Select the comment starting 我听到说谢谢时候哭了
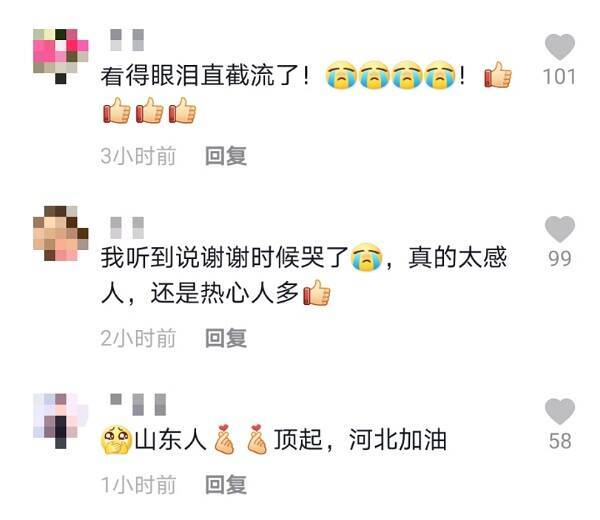 coord(304,276)
